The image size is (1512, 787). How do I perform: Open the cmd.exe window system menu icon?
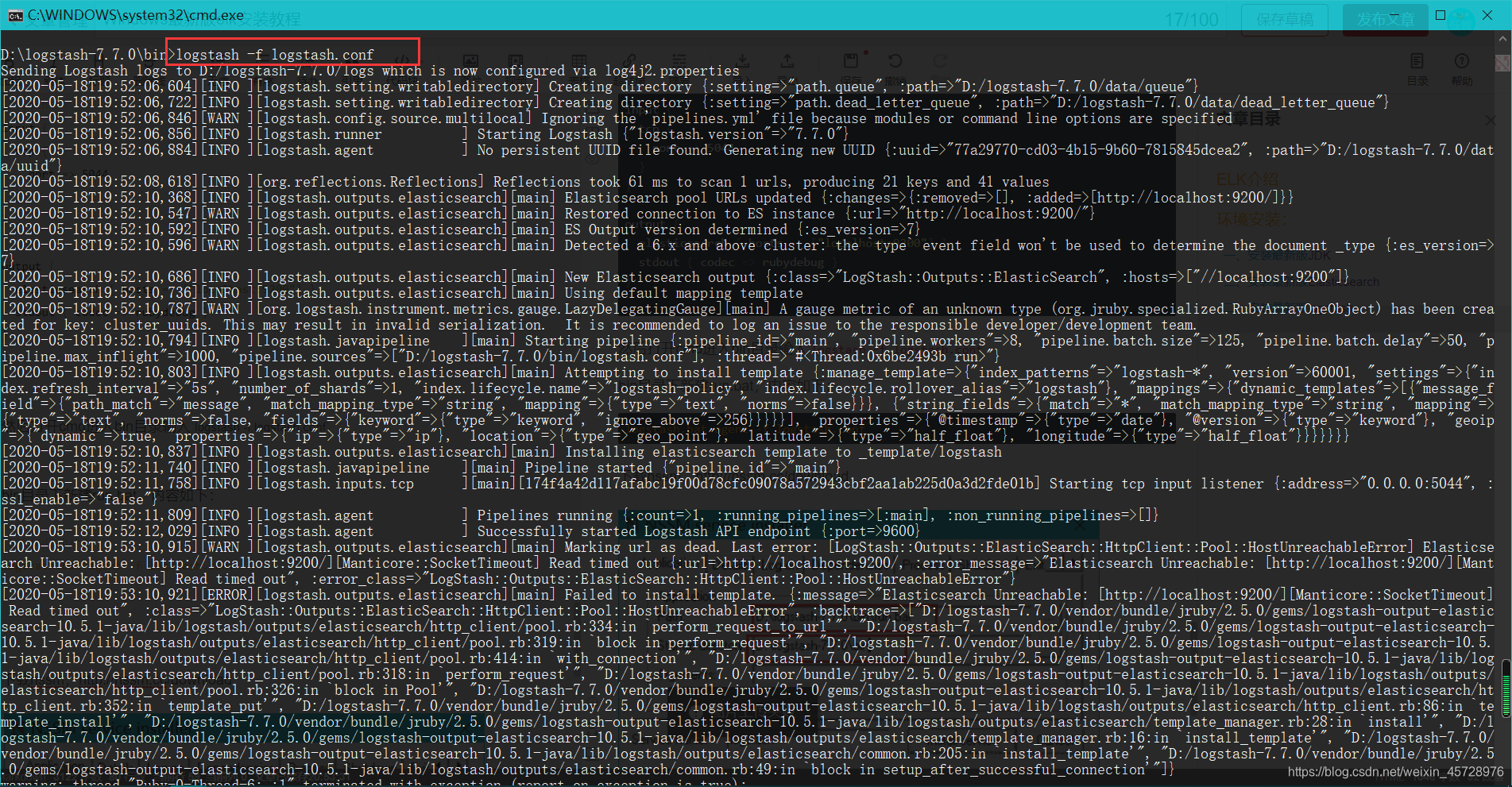[x=15, y=15]
